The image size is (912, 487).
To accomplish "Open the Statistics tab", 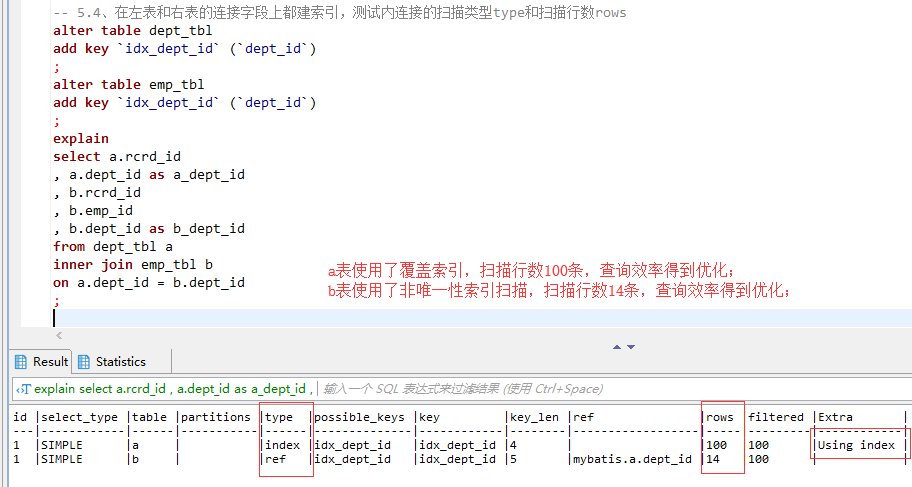I will click(x=112, y=362).
